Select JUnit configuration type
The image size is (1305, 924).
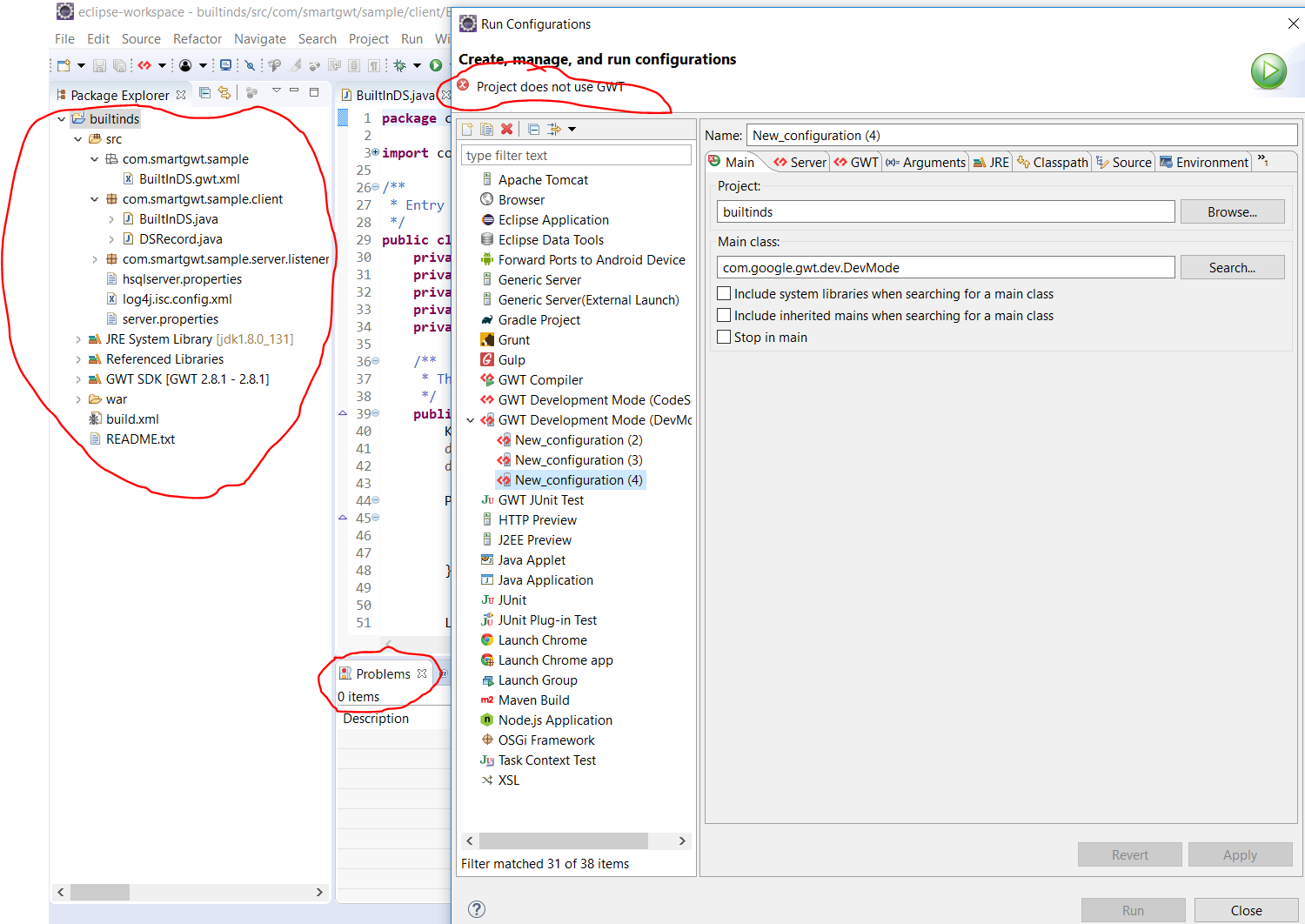click(x=512, y=600)
